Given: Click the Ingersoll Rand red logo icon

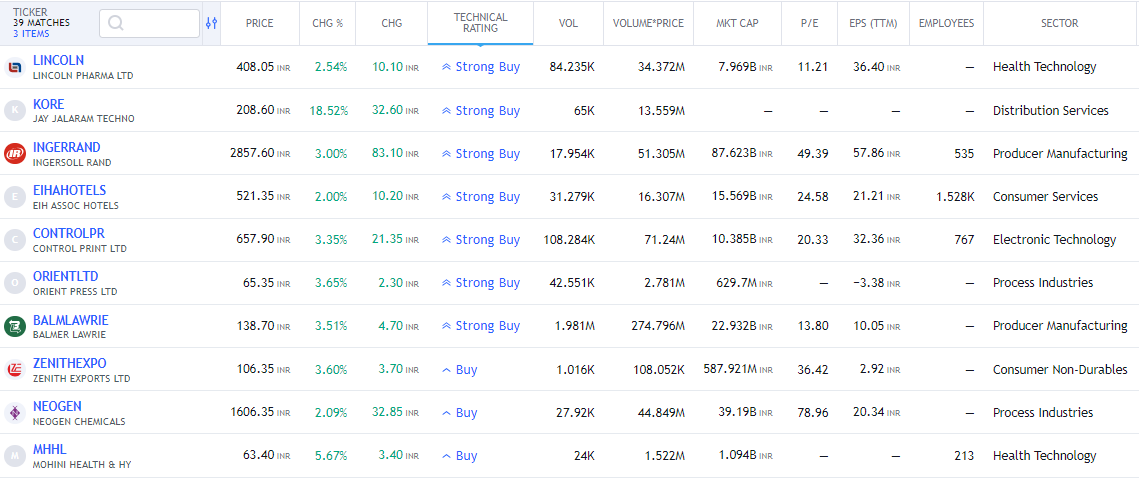Looking at the screenshot, I should pyautogui.click(x=14, y=153).
